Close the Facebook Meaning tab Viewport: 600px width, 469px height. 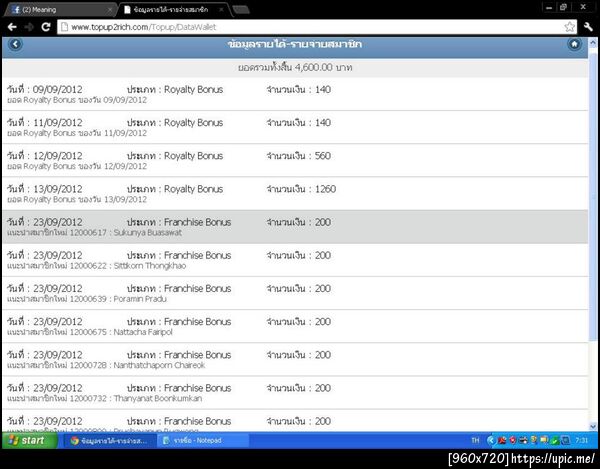pyautogui.click(x=110, y=10)
